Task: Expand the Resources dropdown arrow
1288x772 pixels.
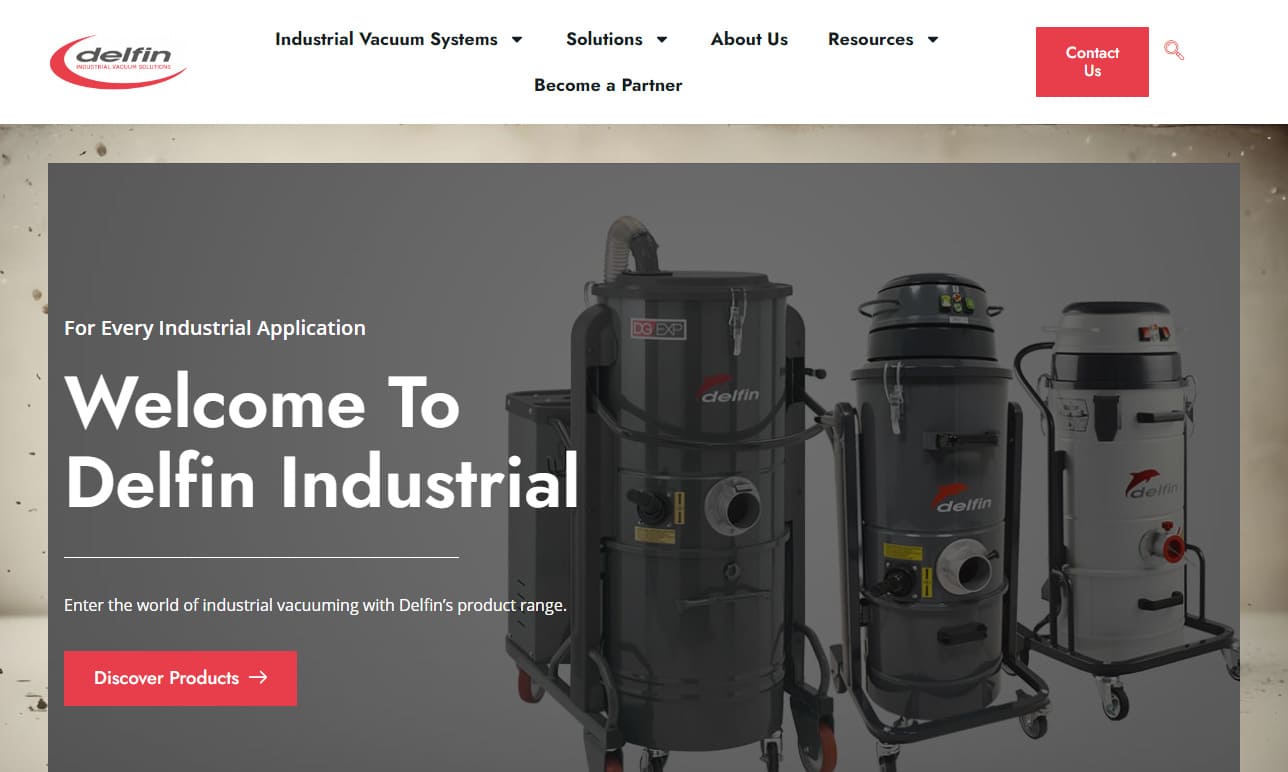Action: [x=933, y=40]
